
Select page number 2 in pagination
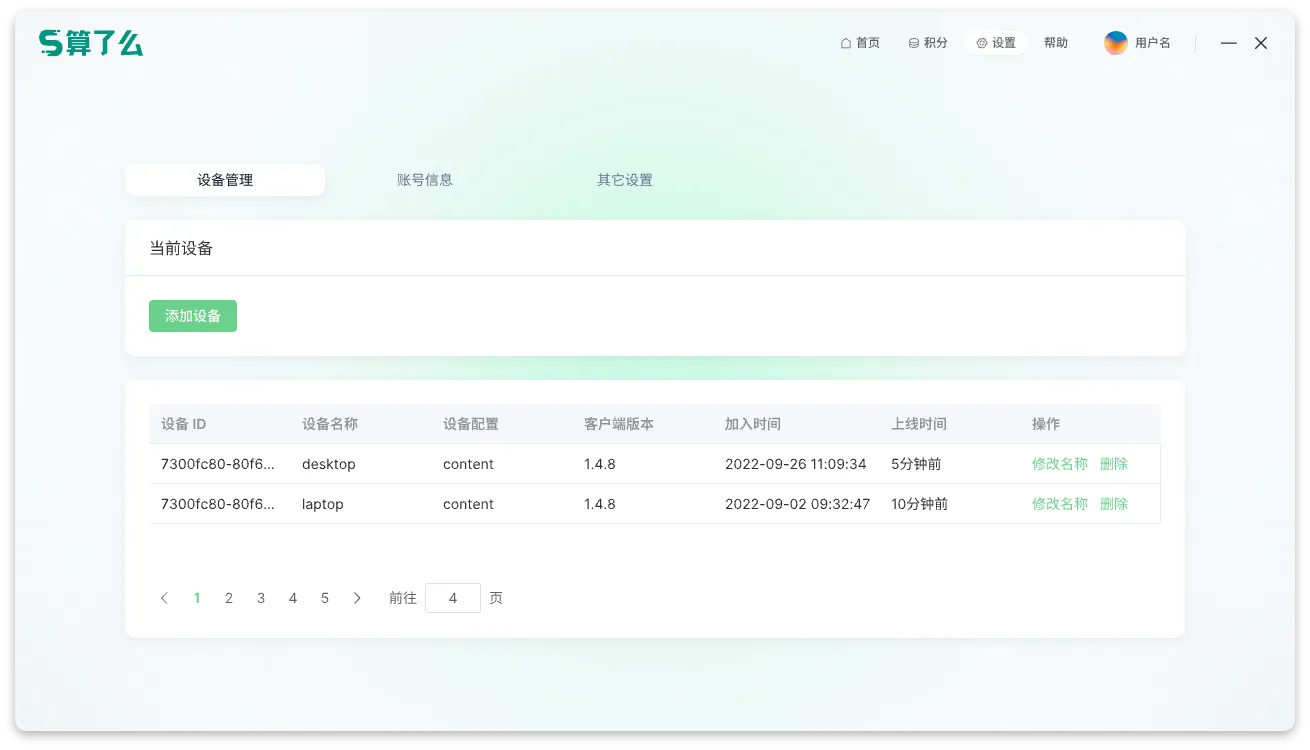[229, 597]
